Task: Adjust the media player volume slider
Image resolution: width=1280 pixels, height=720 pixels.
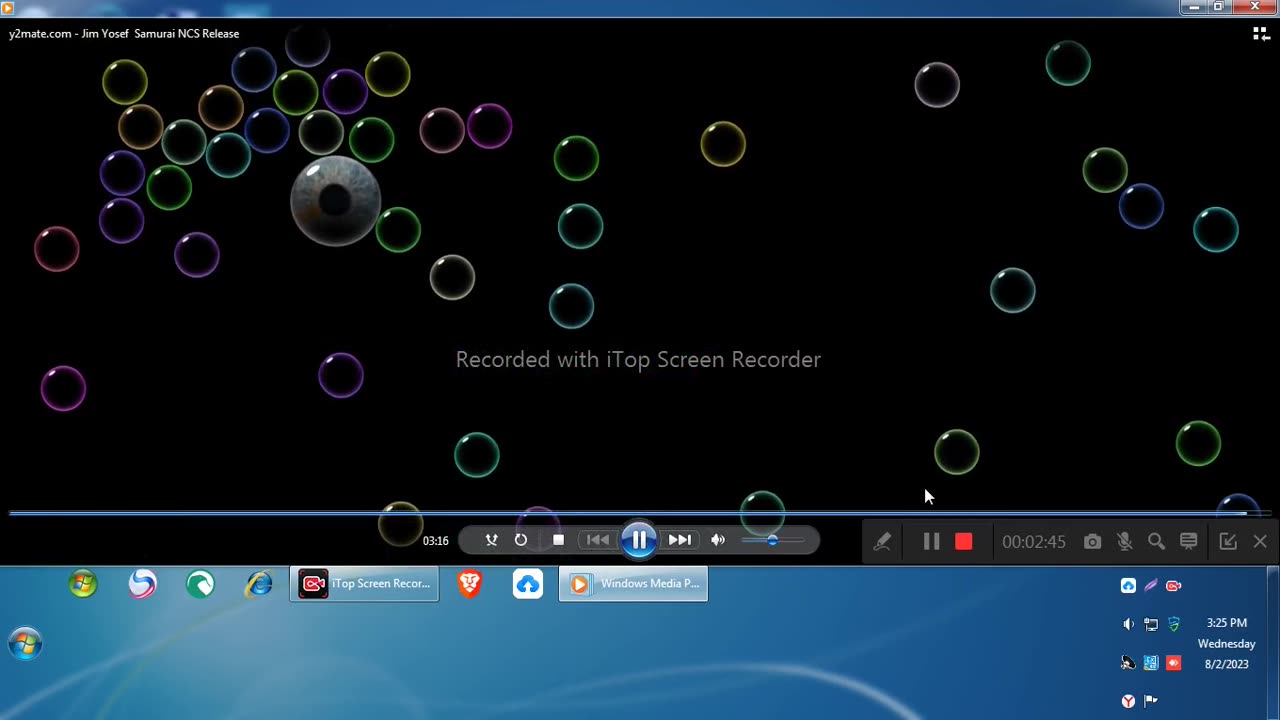Action: (x=772, y=540)
